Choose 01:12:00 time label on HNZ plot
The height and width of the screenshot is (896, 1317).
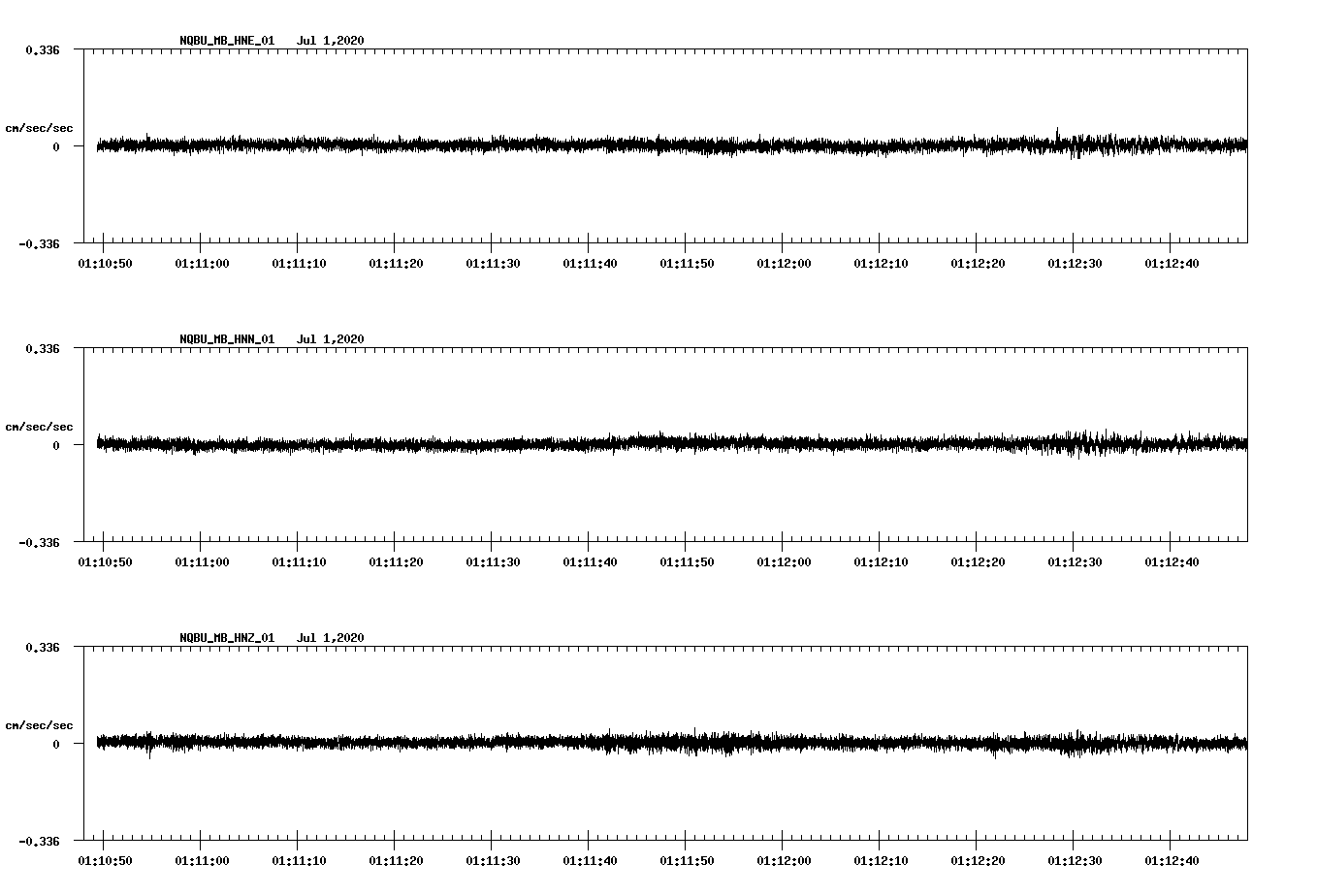point(784,861)
